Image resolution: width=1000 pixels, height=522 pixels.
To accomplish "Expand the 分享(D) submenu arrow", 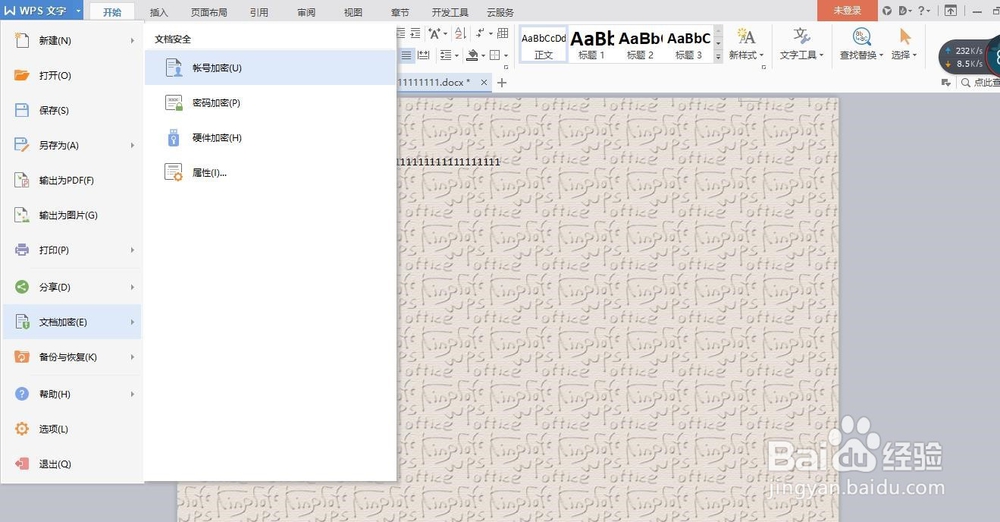I will click(x=133, y=287).
